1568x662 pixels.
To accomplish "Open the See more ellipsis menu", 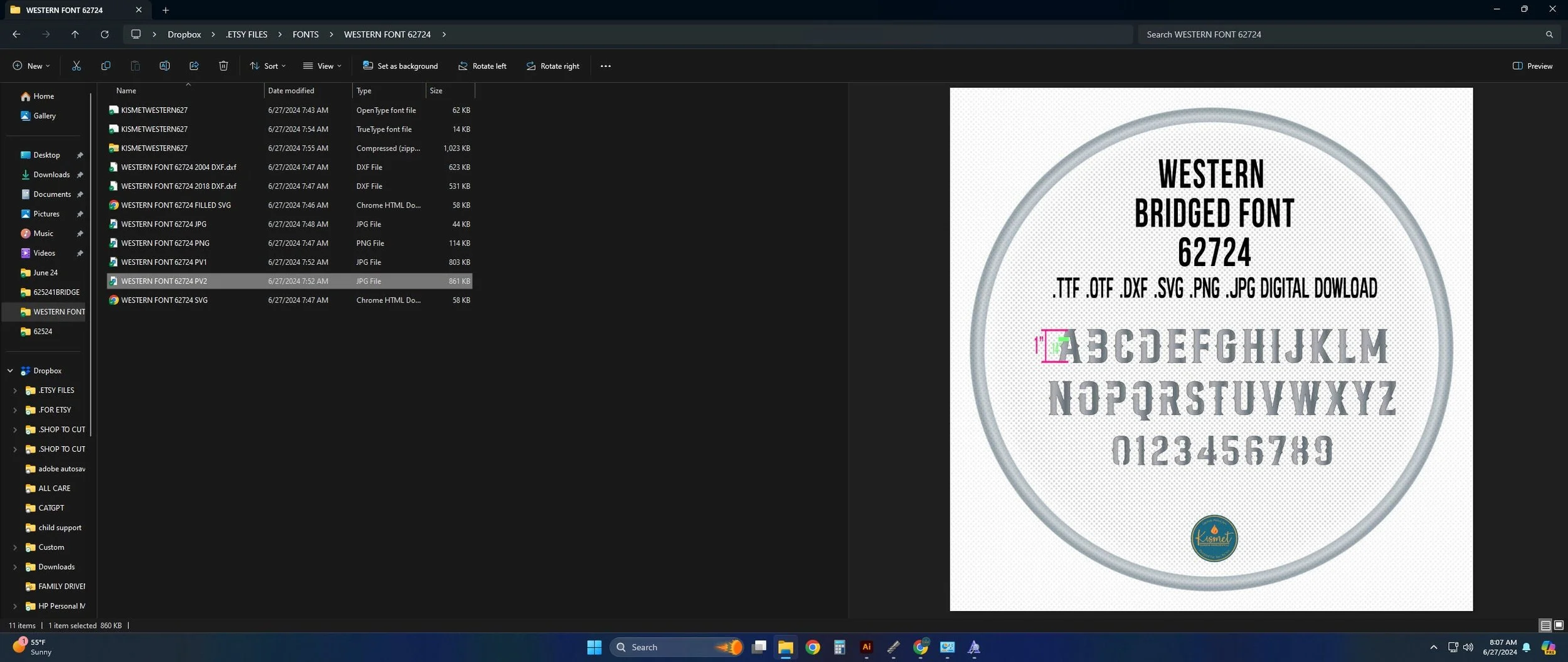I will pyautogui.click(x=605, y=66).
